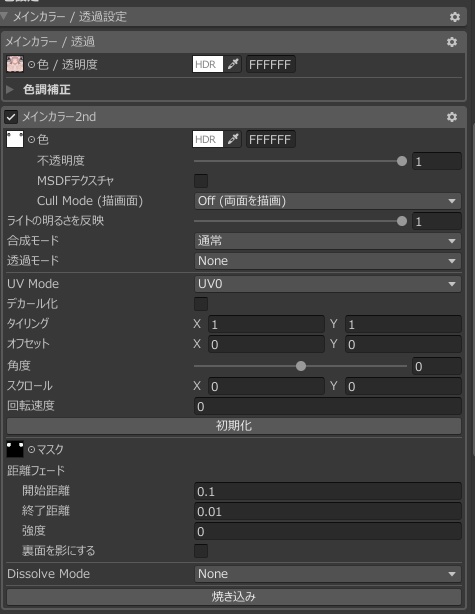The image size is (475, 614).
Task: Adjust the 不透明度 slider handle
Action: point(402,161)
